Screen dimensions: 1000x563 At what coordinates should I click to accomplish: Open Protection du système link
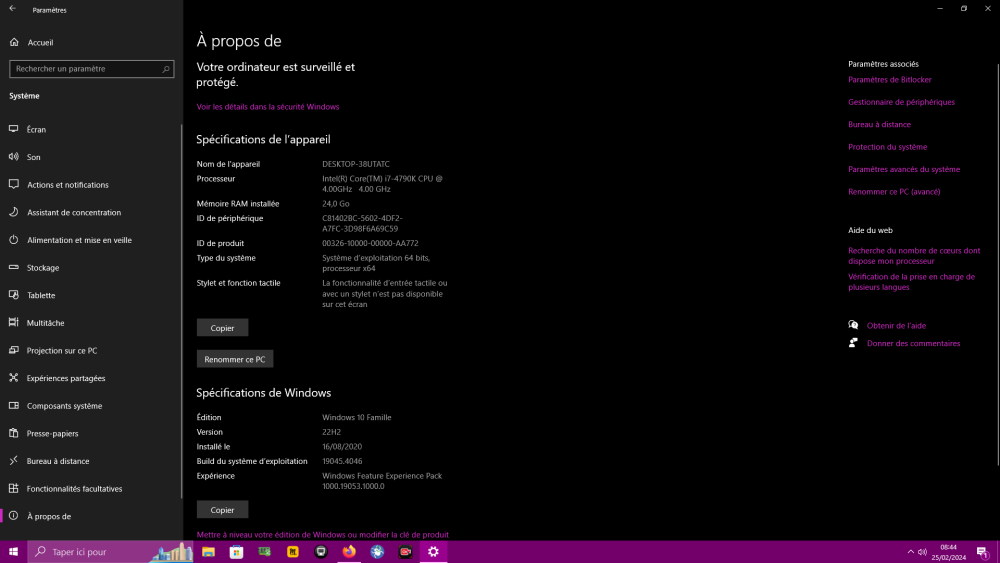click(888, 147)
